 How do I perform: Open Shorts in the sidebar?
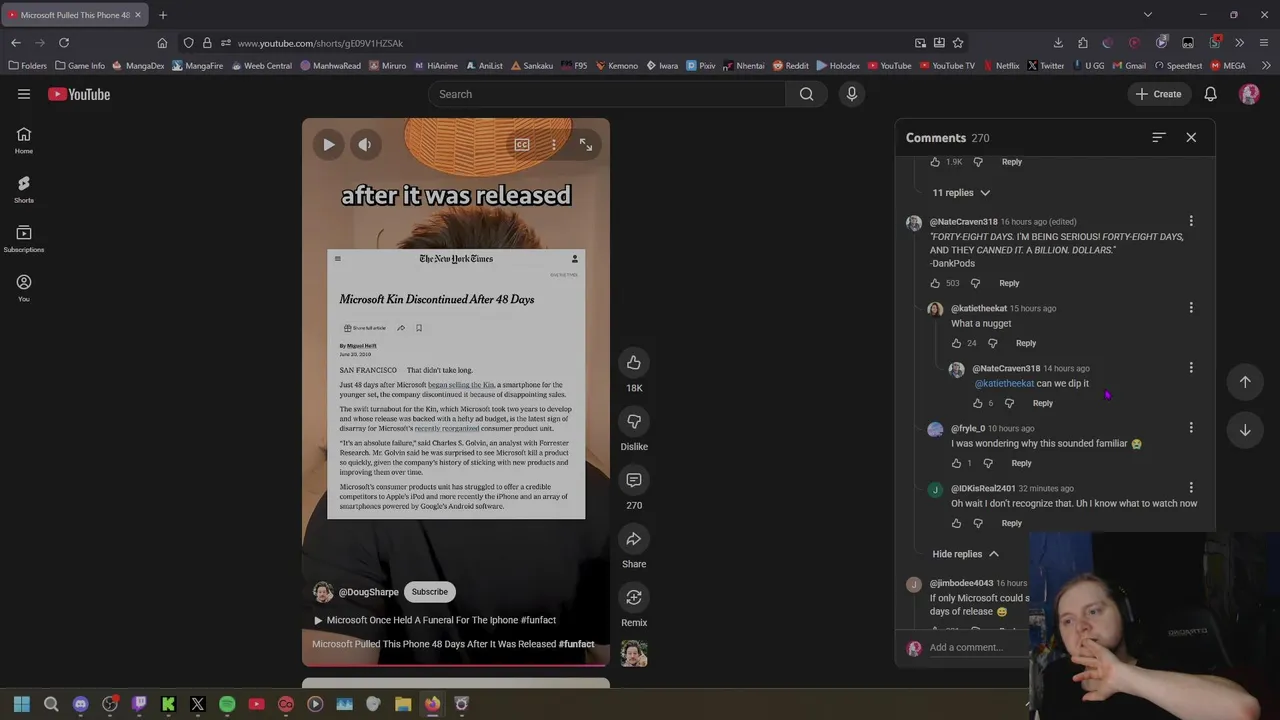coord(24,190)
